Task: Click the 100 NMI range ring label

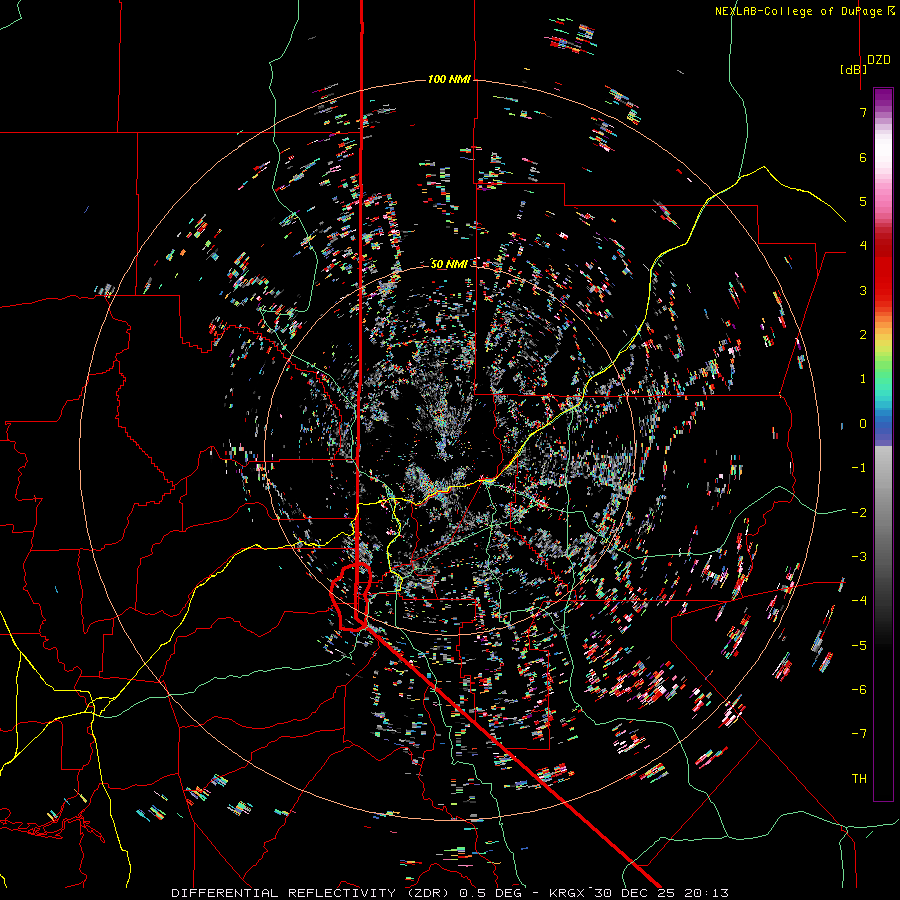Action: (449, 79)
